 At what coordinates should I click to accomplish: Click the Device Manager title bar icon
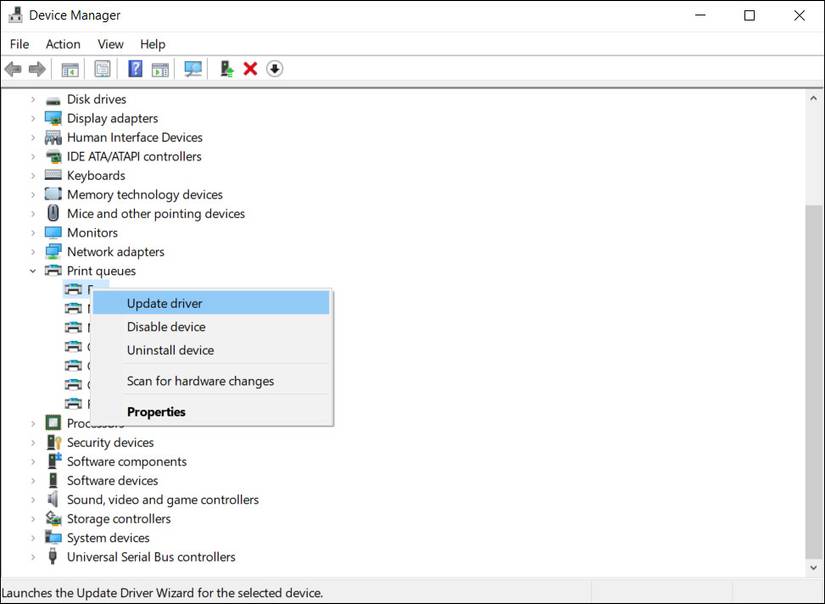point(15,15)
